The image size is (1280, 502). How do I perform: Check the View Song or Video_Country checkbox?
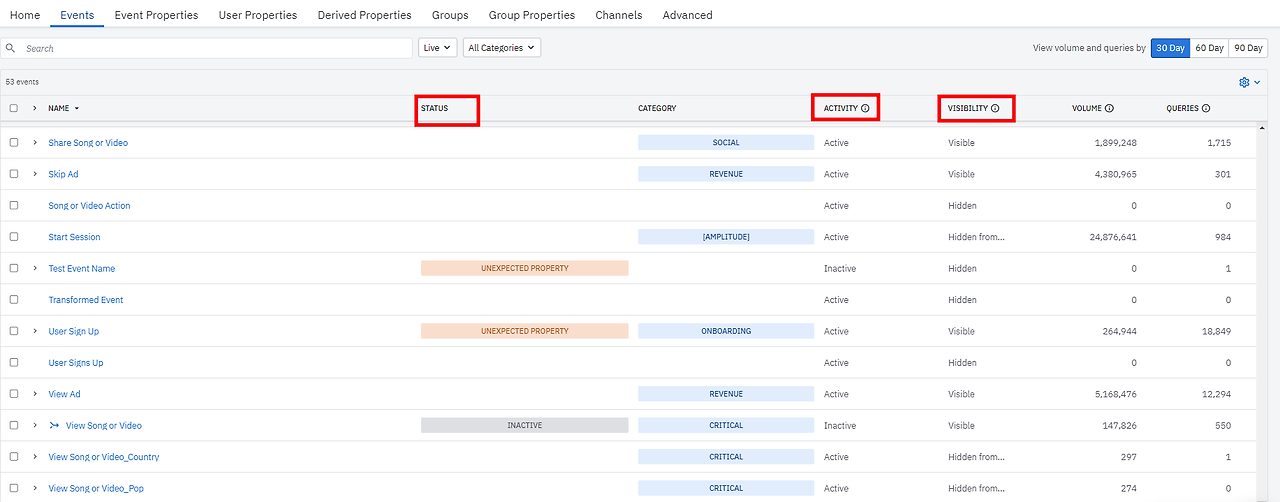pos(14,457)
